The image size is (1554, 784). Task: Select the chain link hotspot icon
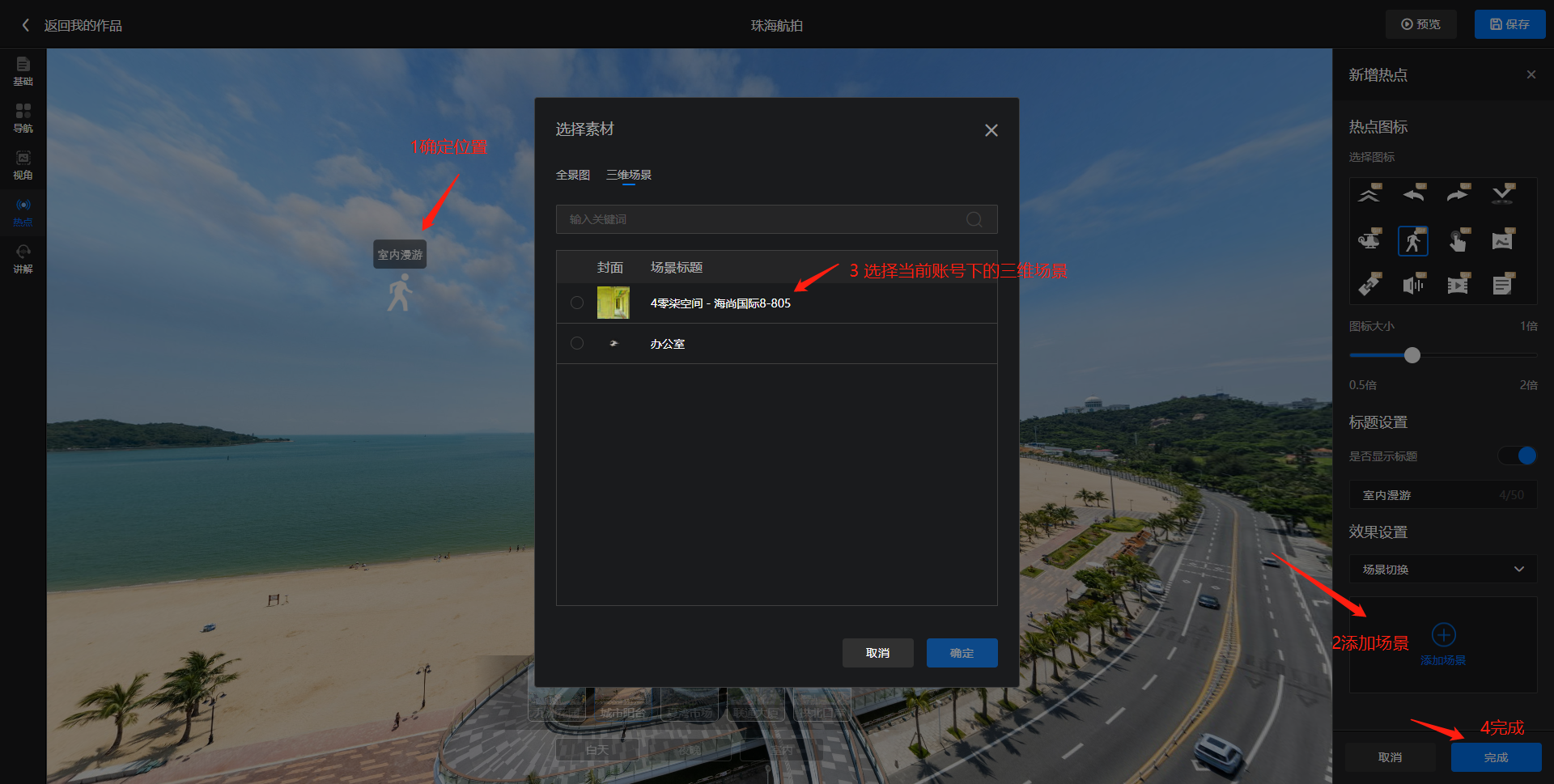tap(1369, 285)
